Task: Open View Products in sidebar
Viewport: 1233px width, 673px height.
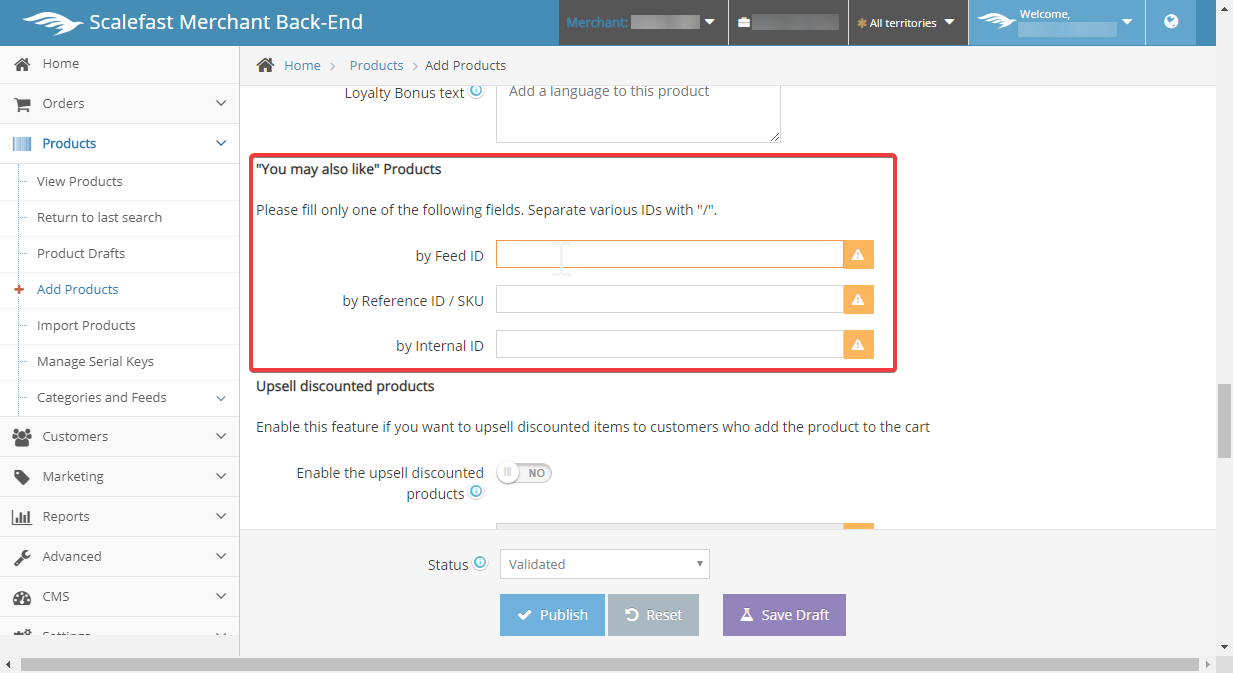Action: click(x=80, y=182)
